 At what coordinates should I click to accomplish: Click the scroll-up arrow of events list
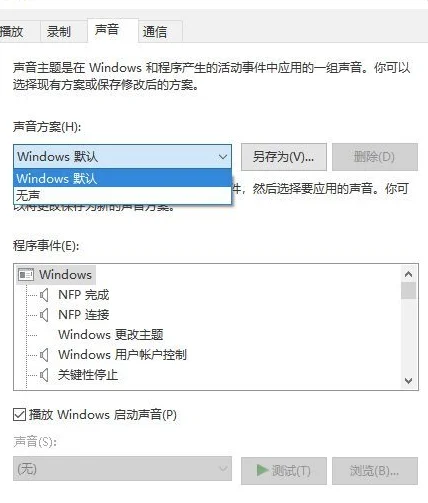408,274
